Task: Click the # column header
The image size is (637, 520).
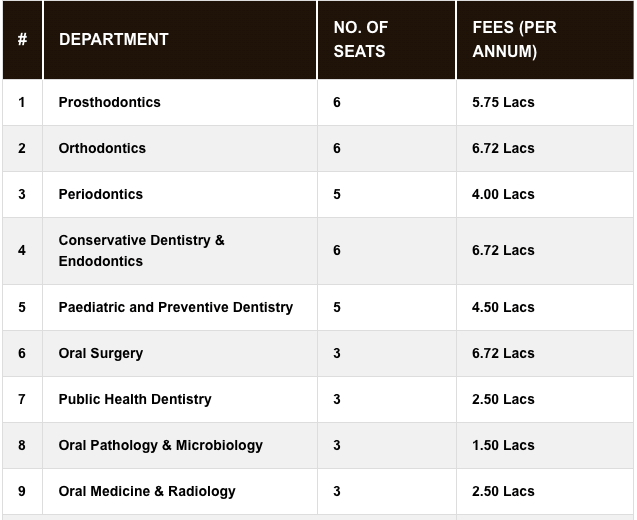Action: coord(22,40)
